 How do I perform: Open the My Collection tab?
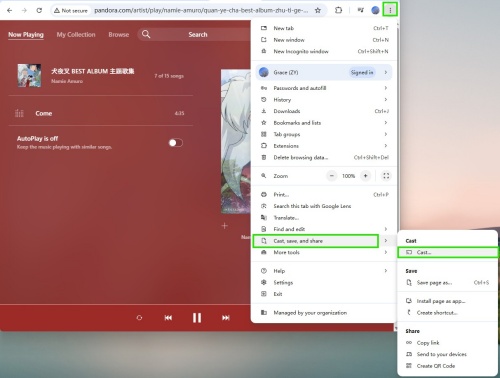tap(76, 35)
